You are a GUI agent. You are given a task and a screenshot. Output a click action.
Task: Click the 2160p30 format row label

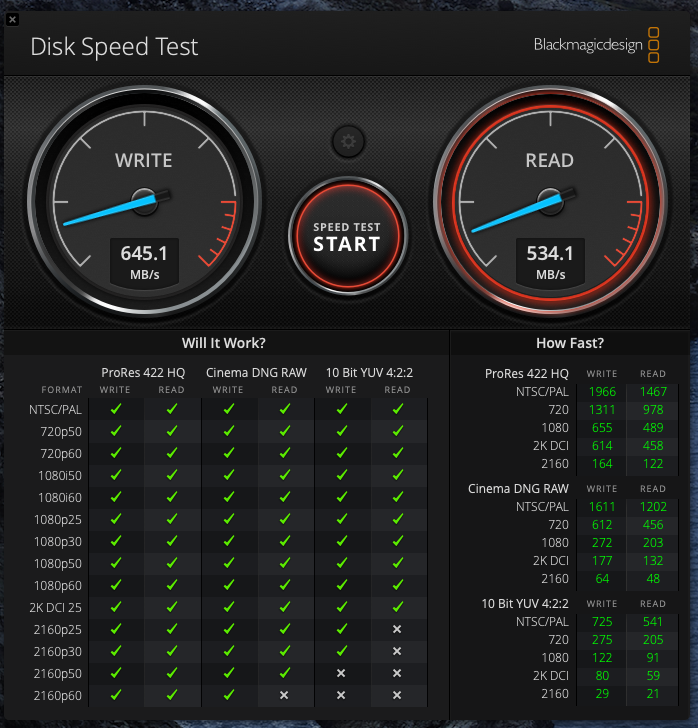[x=58, y=652]
